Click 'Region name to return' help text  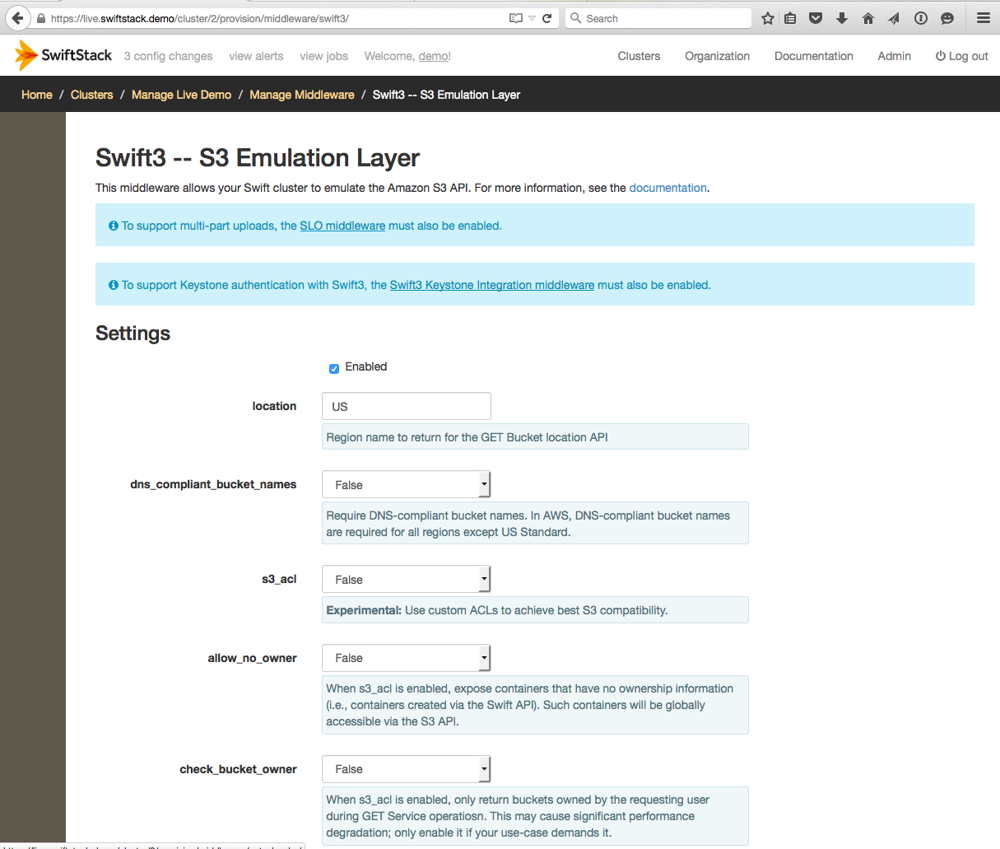click(x=467, y=437)
